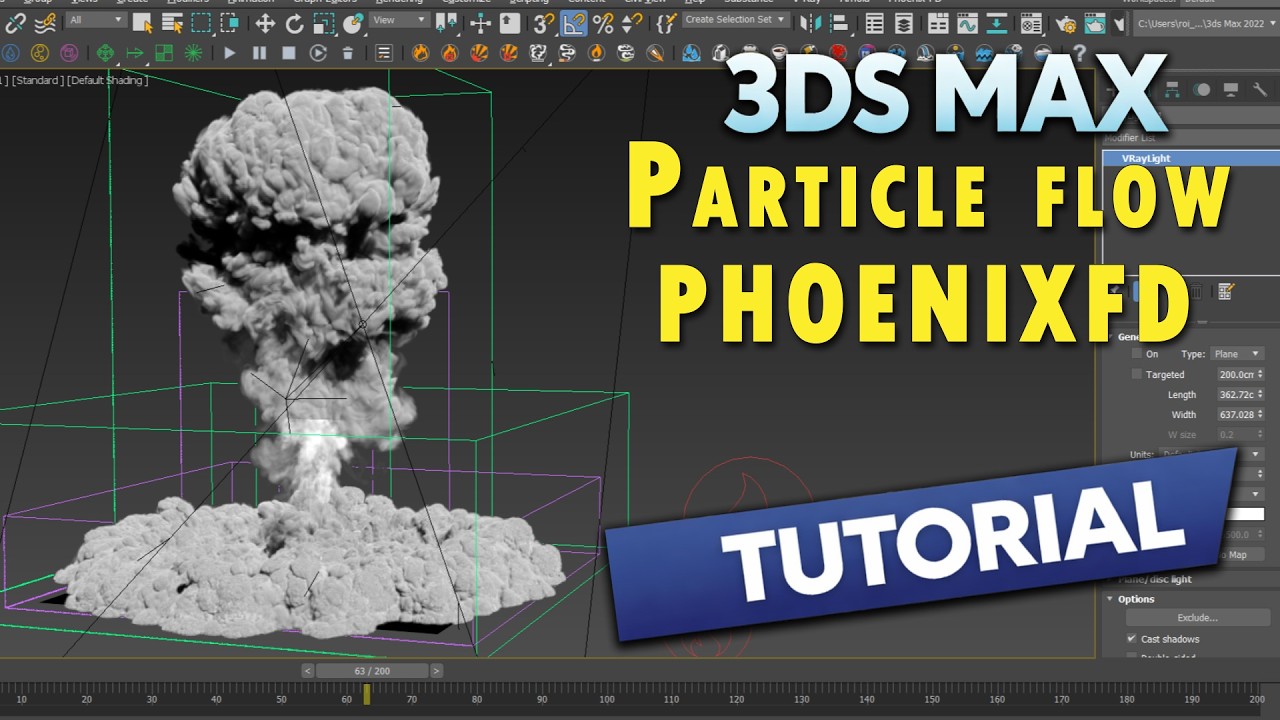Click the Length value field 362.72
The image size is (1280, 720).
[1235, 394]
